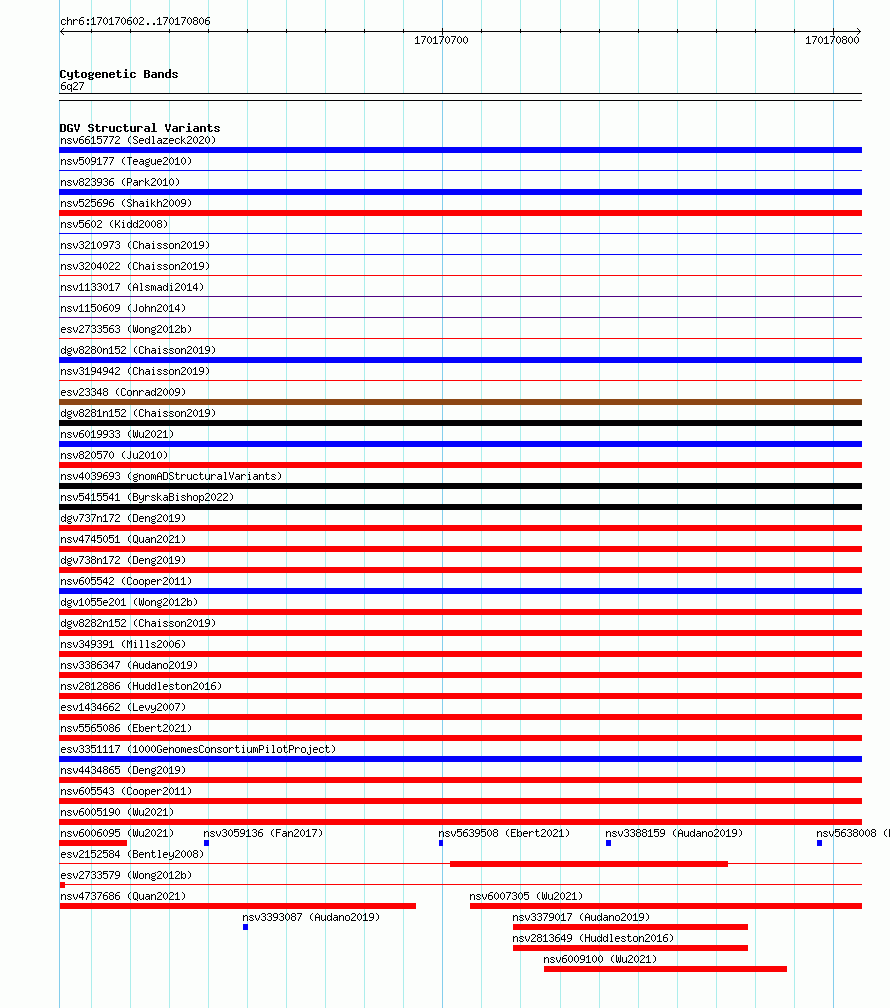Image resolution: width=890 pixels, height=1008 pixels.
Task: Select the short red nsv6006095 variant bar
Action: pos(93,843)
